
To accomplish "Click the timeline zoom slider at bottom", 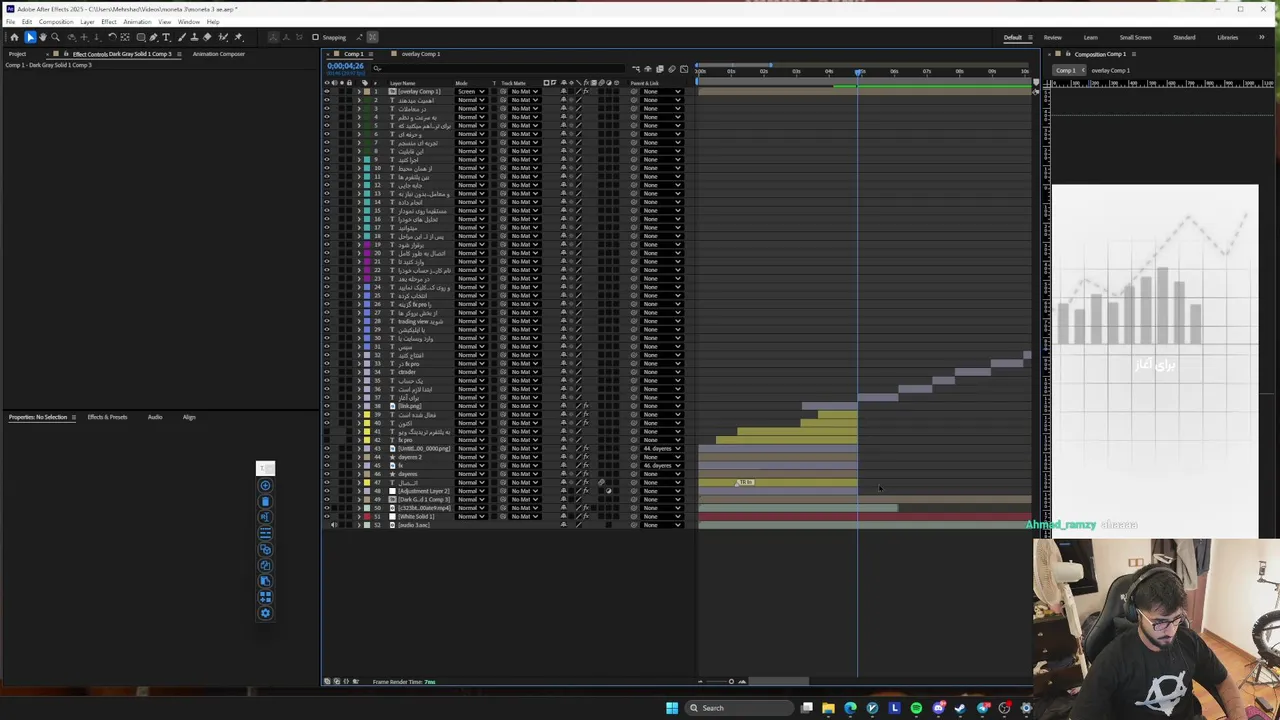I will [731, 682].
